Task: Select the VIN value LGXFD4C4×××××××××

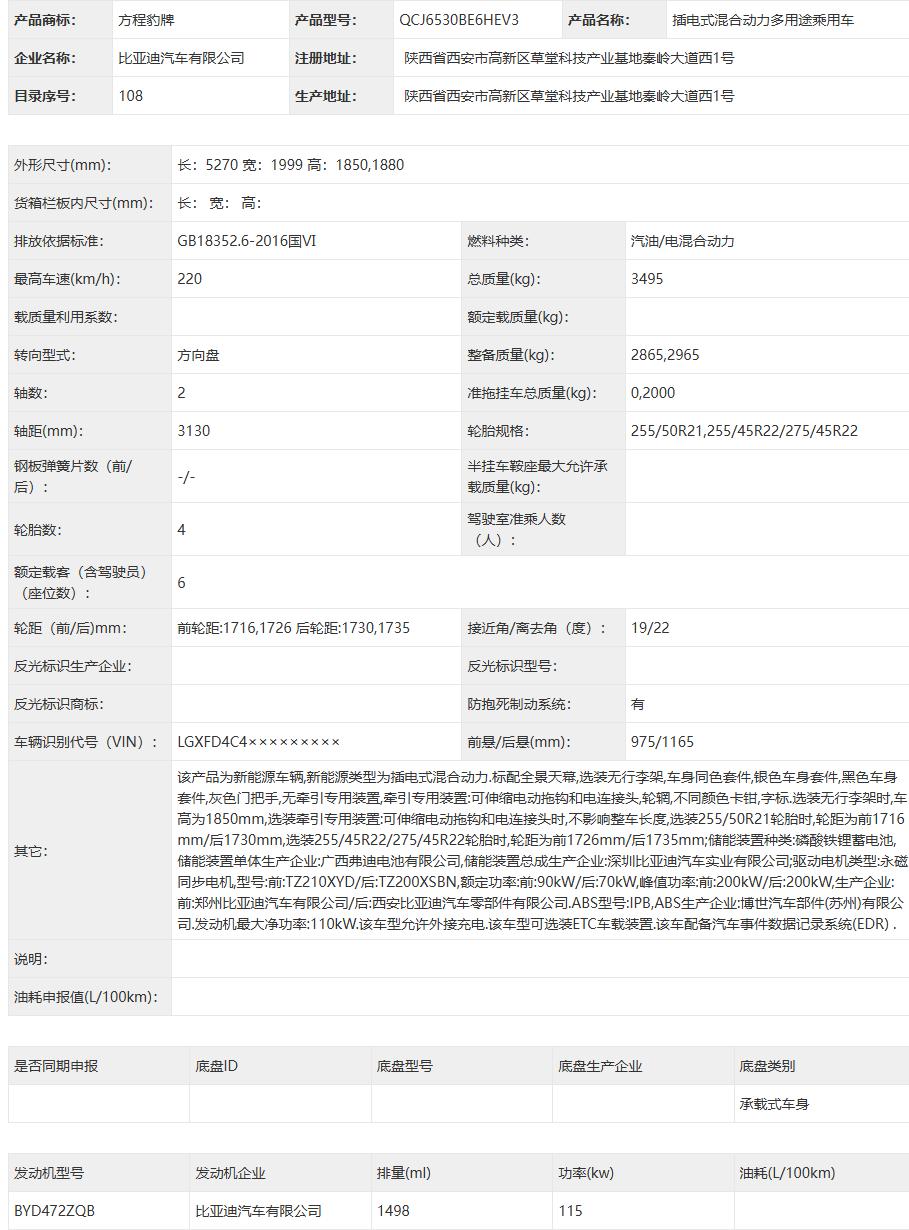Action: [x=258, y=742]
